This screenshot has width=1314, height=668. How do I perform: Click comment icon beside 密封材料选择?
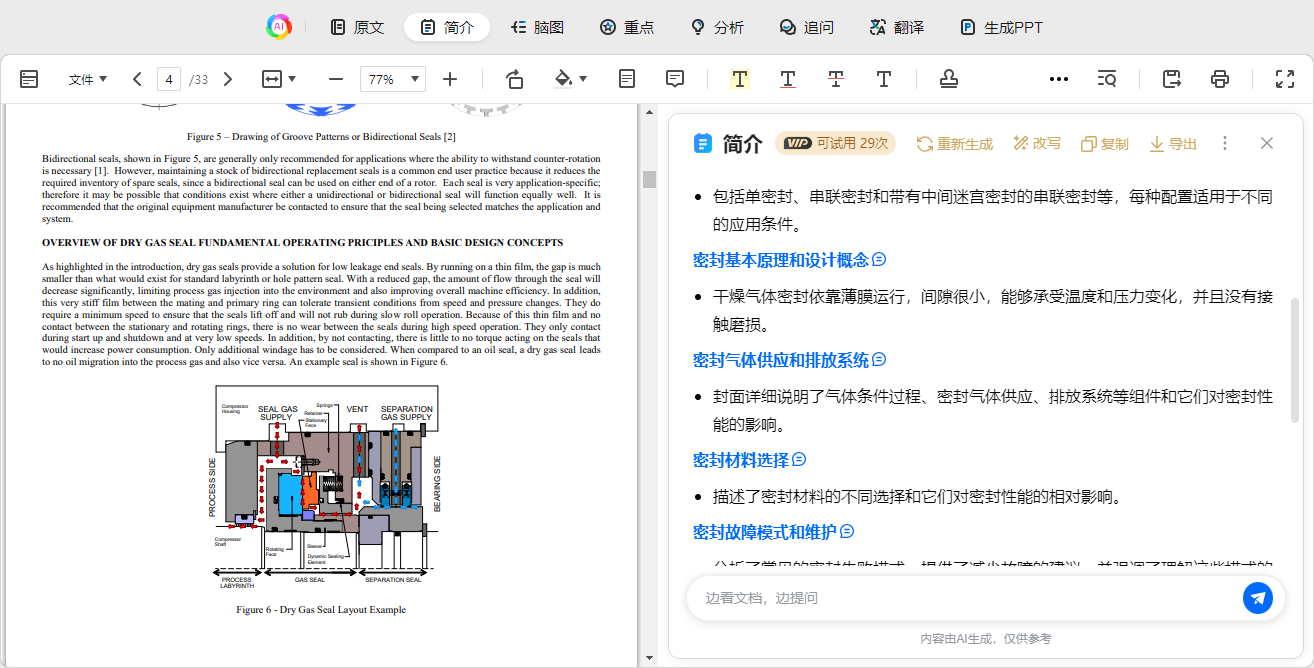(799, 460)
